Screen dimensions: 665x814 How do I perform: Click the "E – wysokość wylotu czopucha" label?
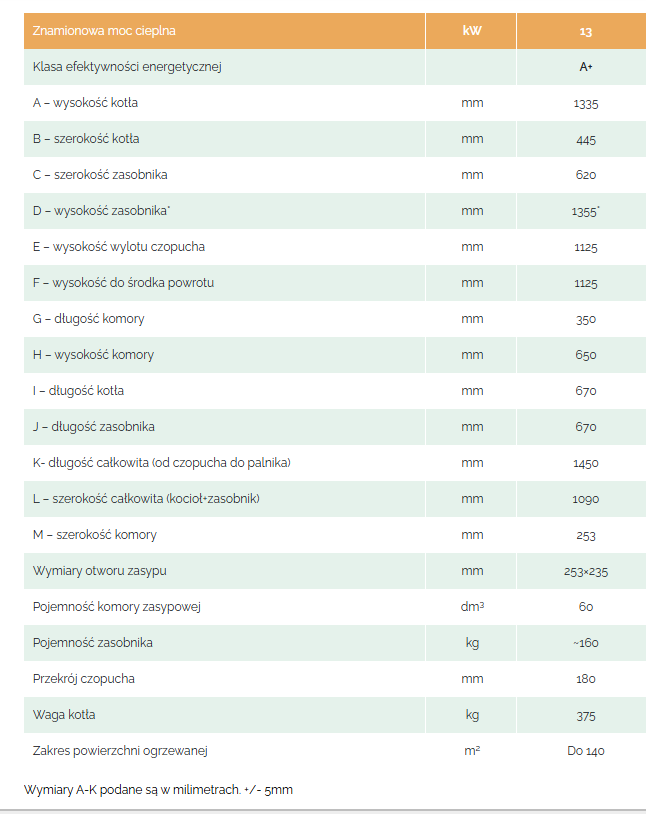click(118, 247)
